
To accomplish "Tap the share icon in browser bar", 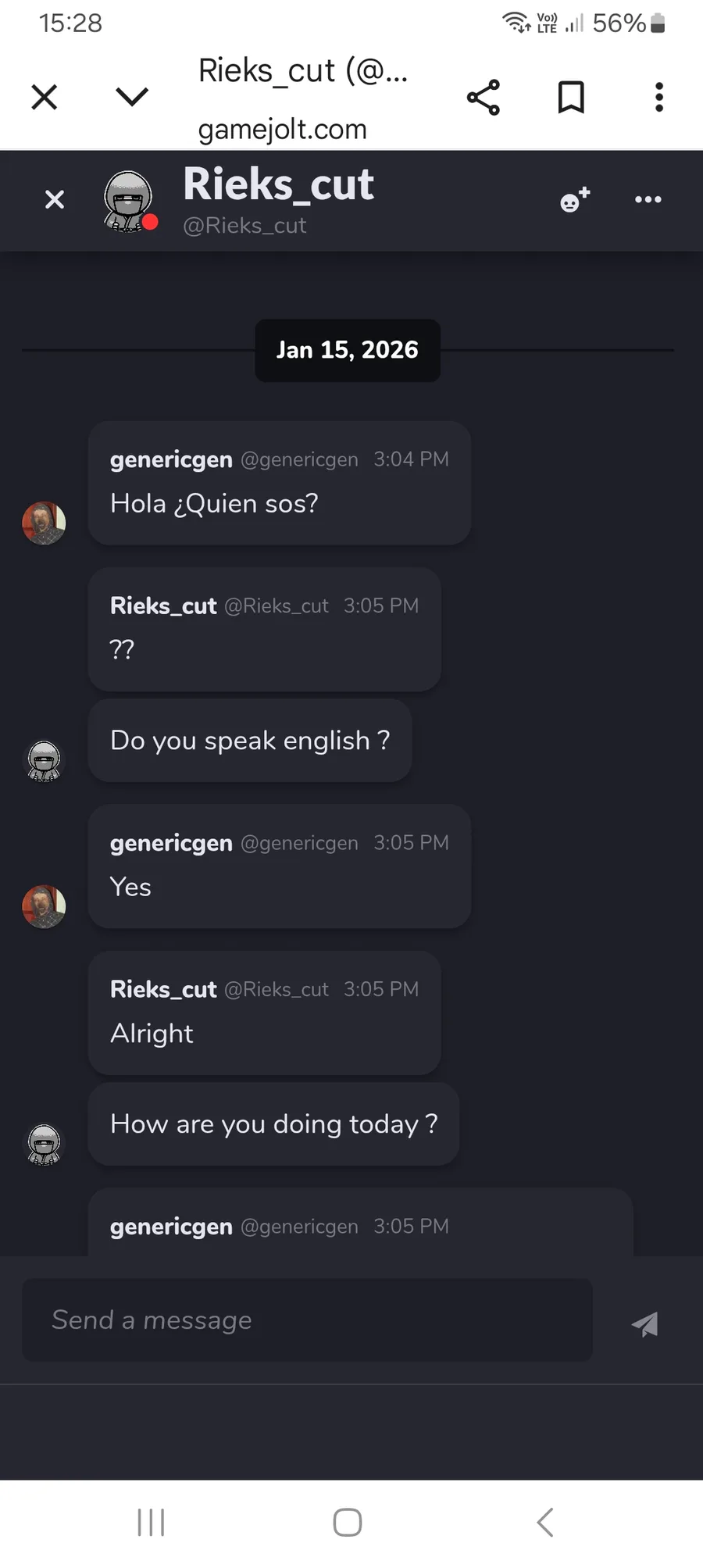I will coord(484,97).
